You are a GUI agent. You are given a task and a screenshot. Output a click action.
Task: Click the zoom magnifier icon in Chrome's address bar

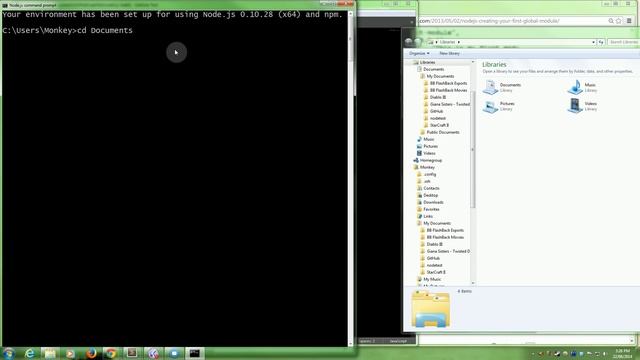pyautogui.click(x=611, y=21)
